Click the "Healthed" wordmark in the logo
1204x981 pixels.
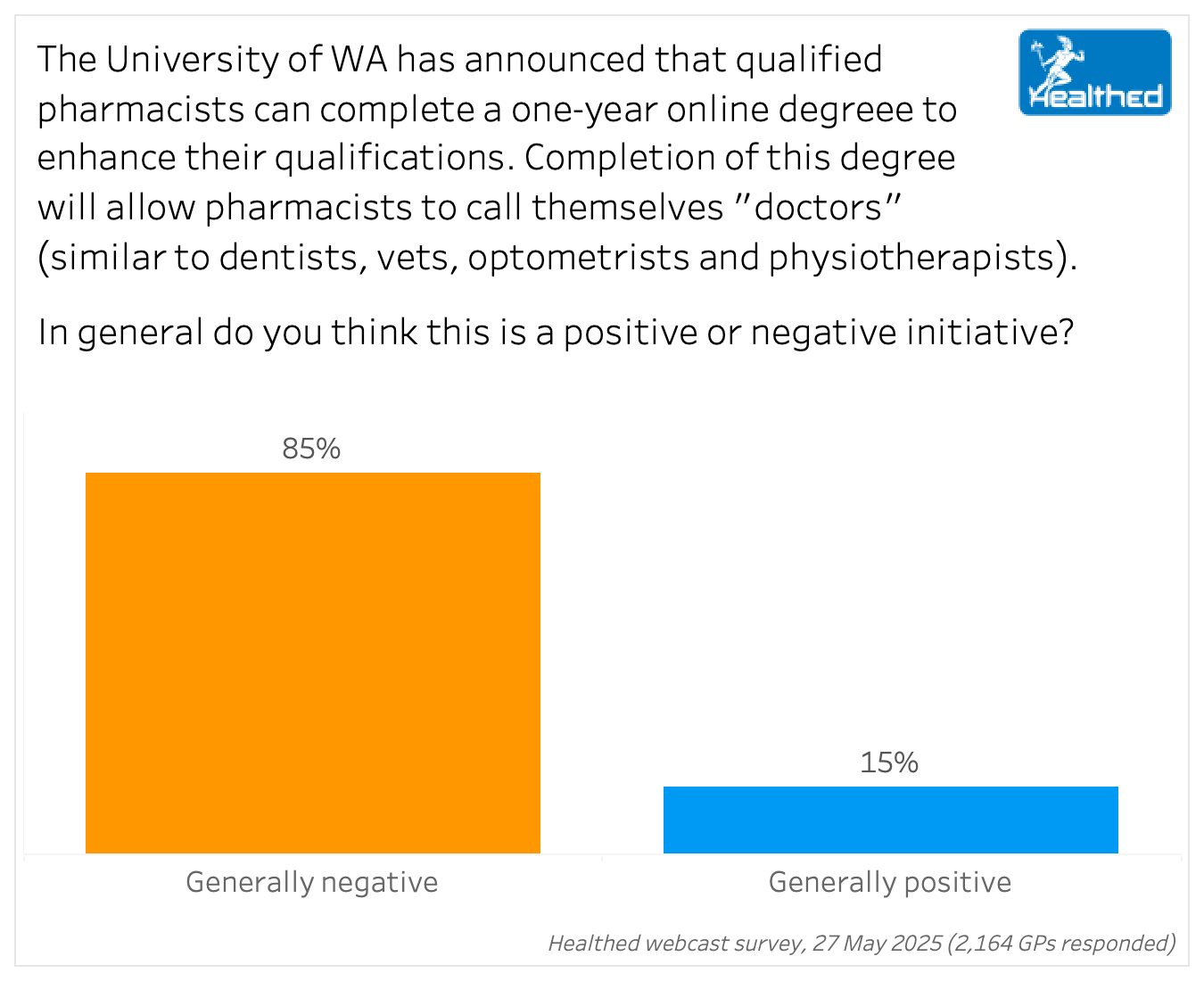coord(1097,96)
